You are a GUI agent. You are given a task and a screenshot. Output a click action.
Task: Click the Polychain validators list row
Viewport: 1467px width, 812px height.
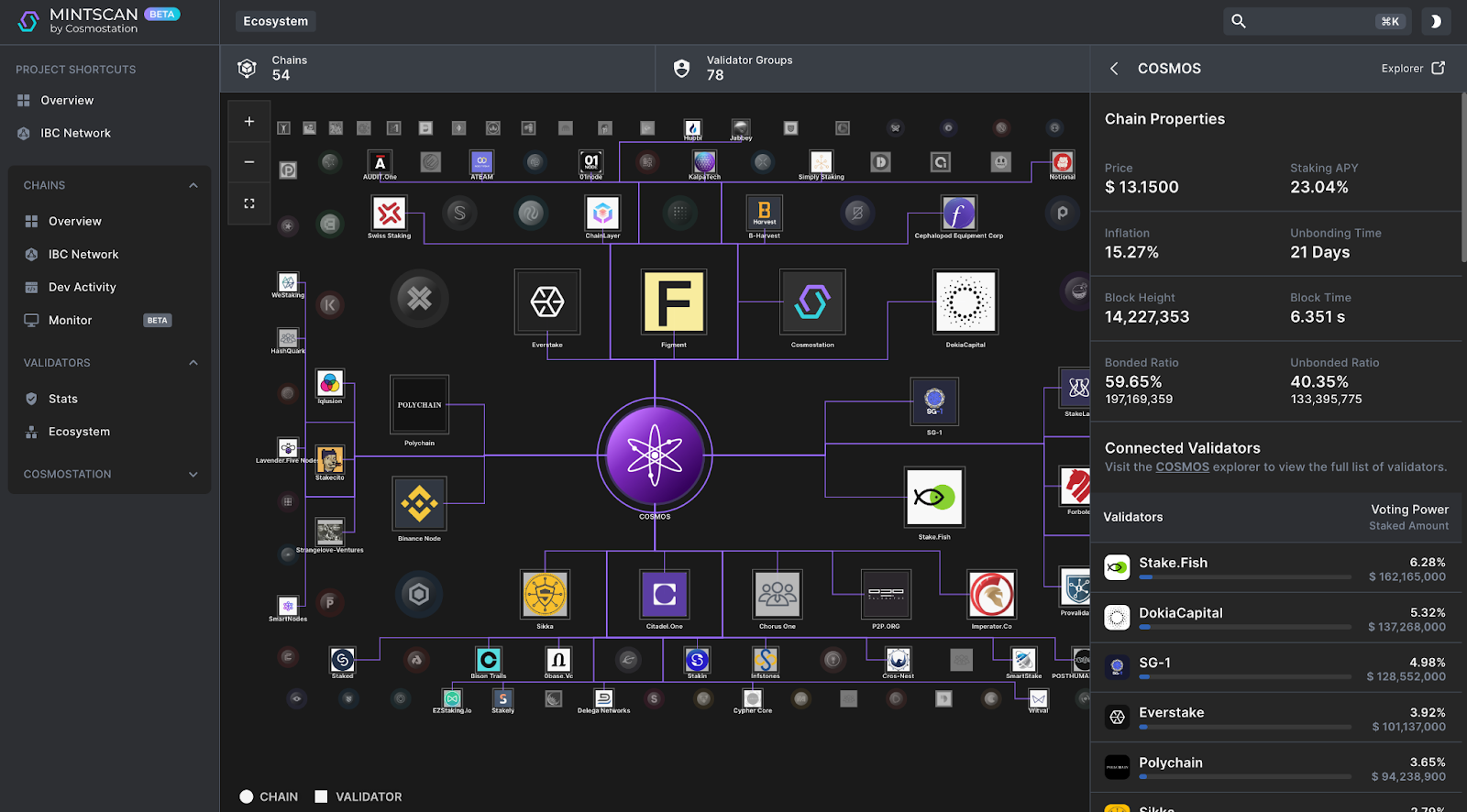[1276, 767]
